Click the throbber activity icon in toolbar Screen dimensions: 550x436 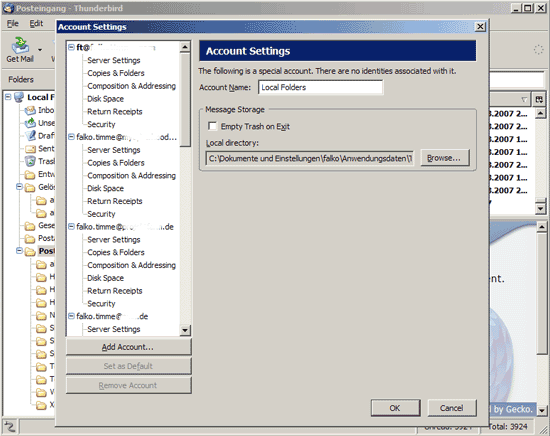tap(538, 50)
